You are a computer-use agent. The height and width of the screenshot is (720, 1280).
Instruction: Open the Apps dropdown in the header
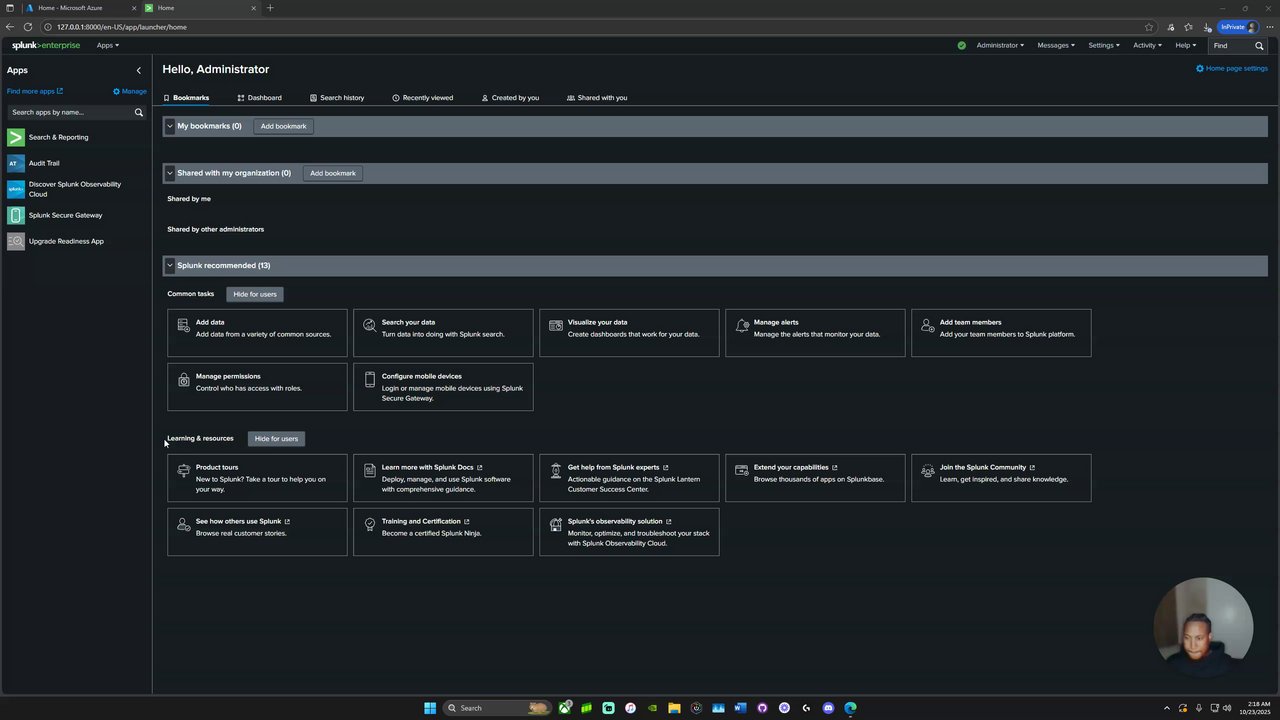107,46
